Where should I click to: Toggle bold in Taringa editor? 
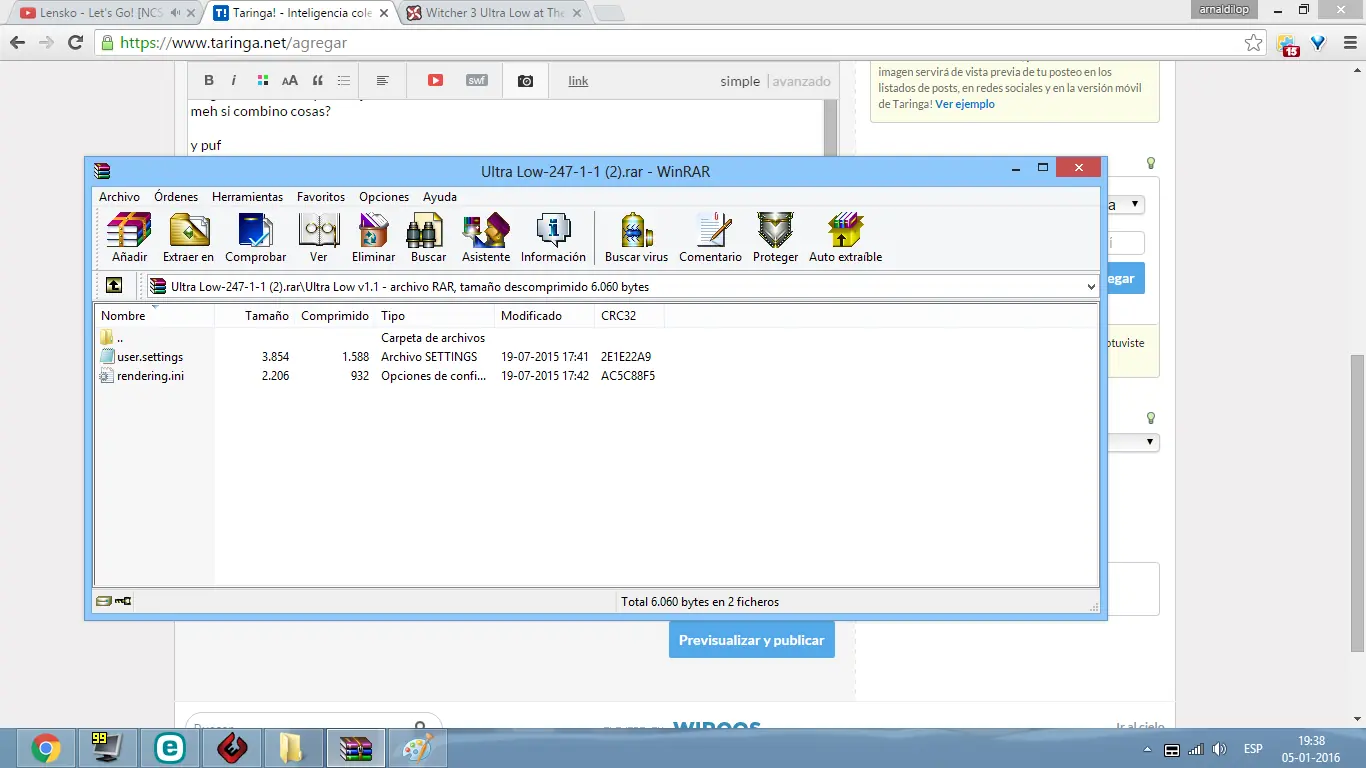(x=209, y=80)
